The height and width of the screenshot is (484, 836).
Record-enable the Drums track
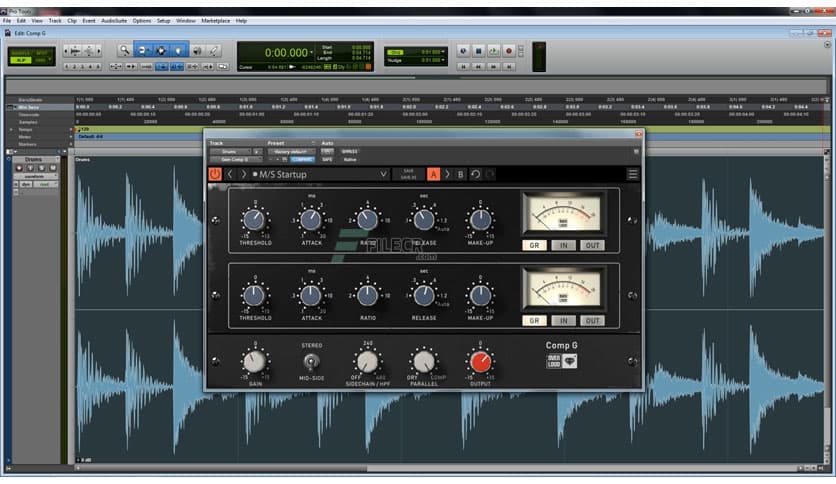[x=19, y=168]
